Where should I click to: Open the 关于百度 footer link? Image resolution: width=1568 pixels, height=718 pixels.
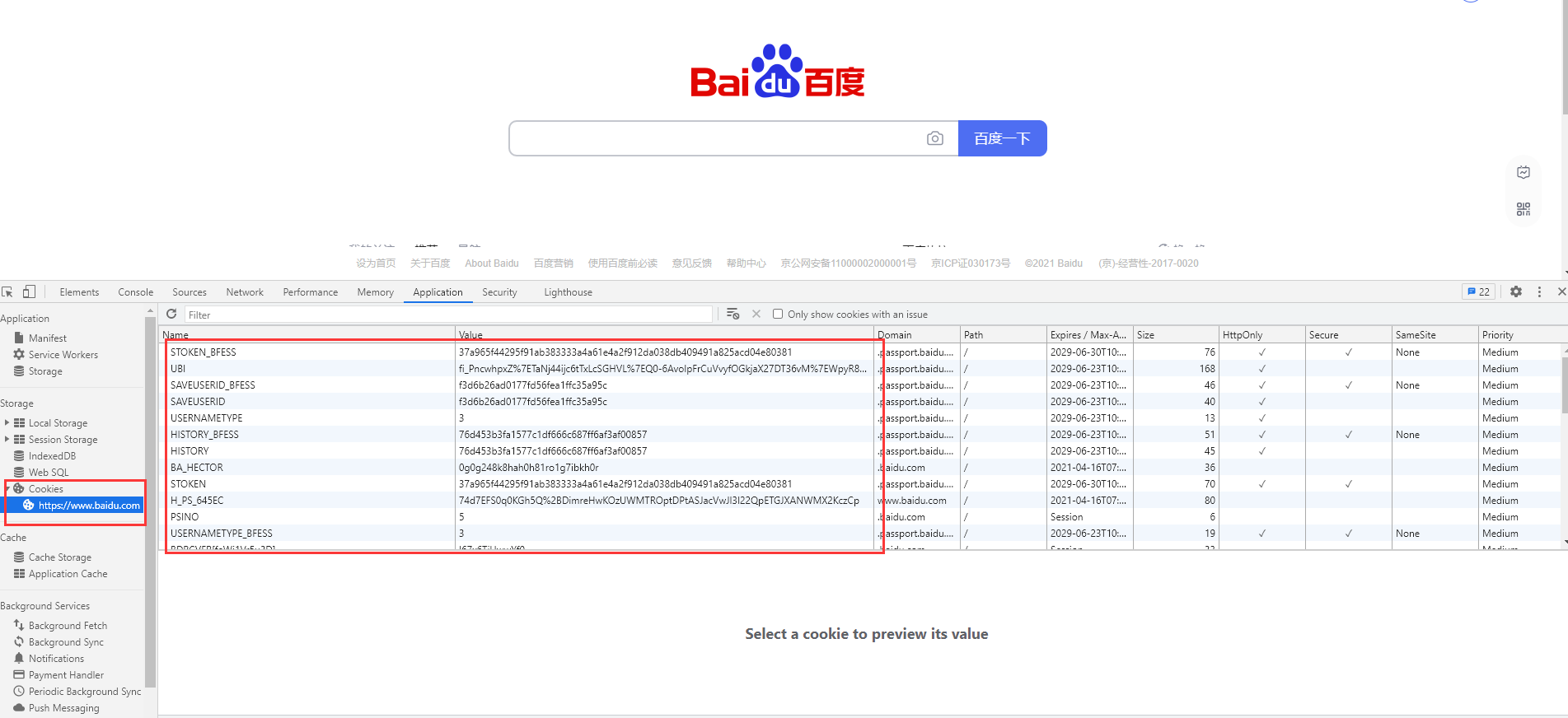(x=430, y=263)
